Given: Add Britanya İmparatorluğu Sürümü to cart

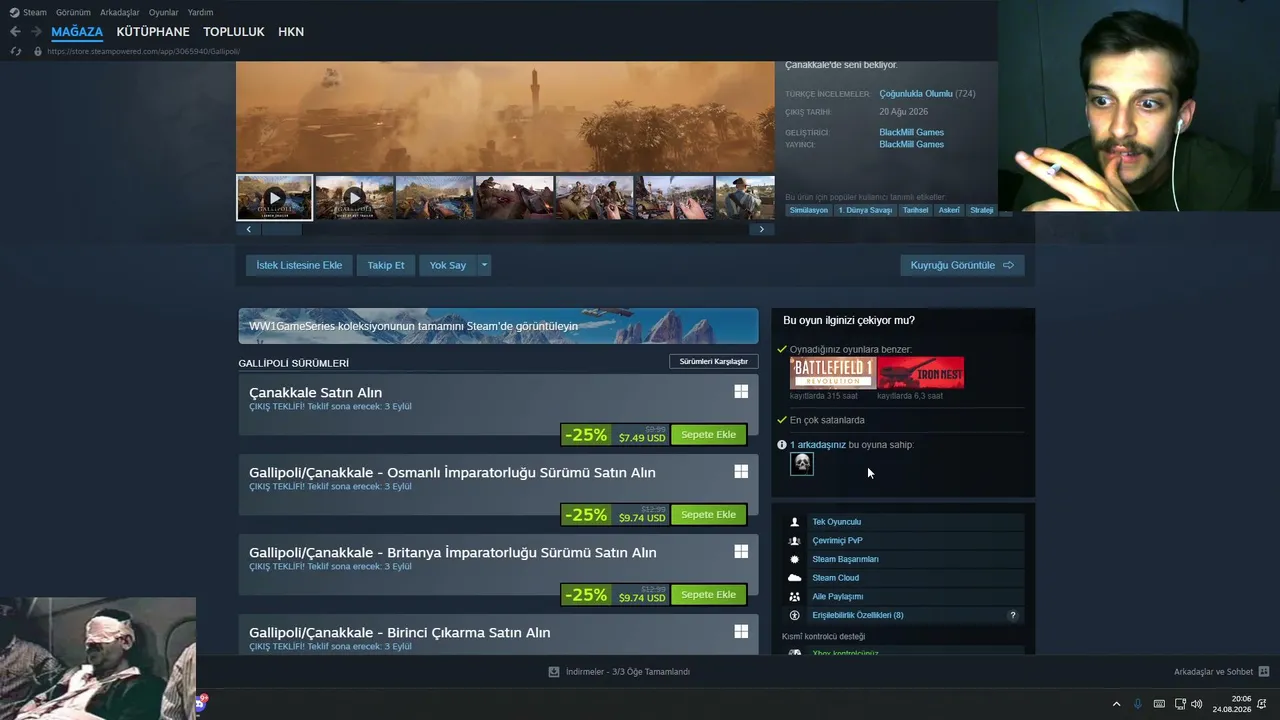Looking at the screenshot, I should 708,595.
